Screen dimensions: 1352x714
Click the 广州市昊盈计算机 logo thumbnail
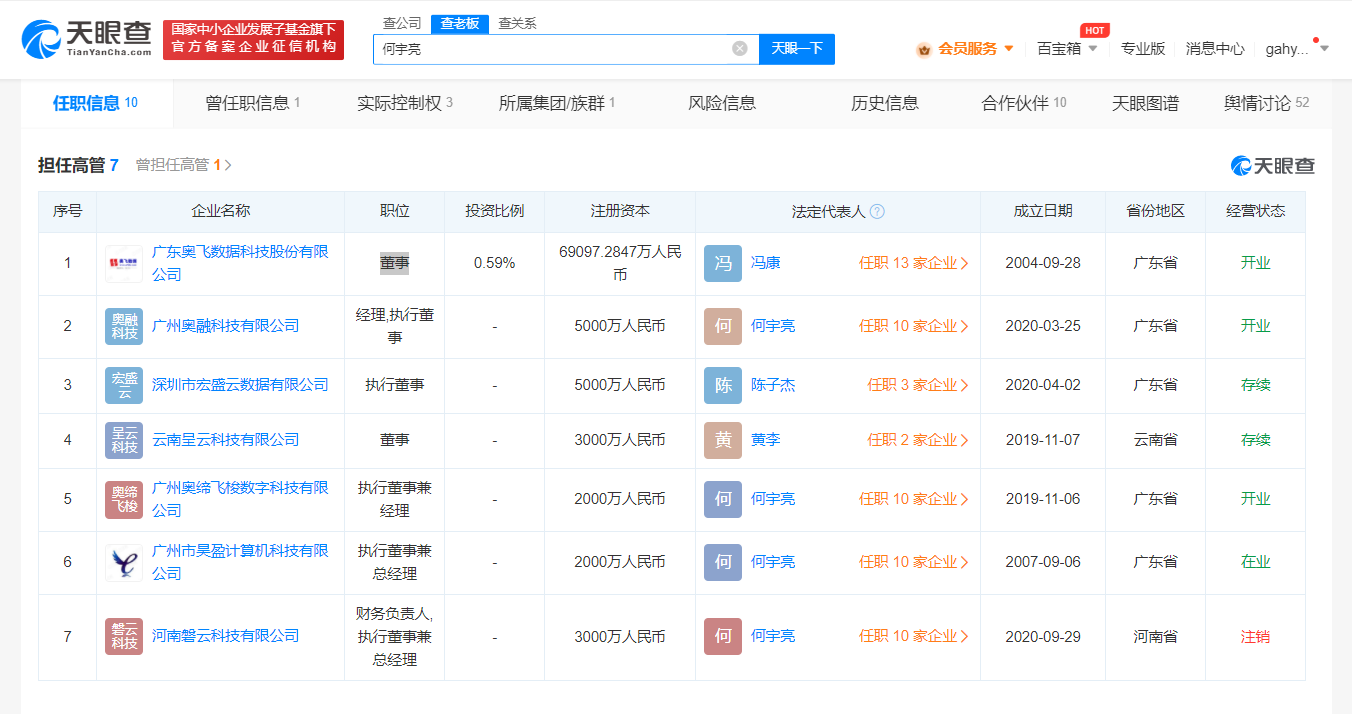124,562
